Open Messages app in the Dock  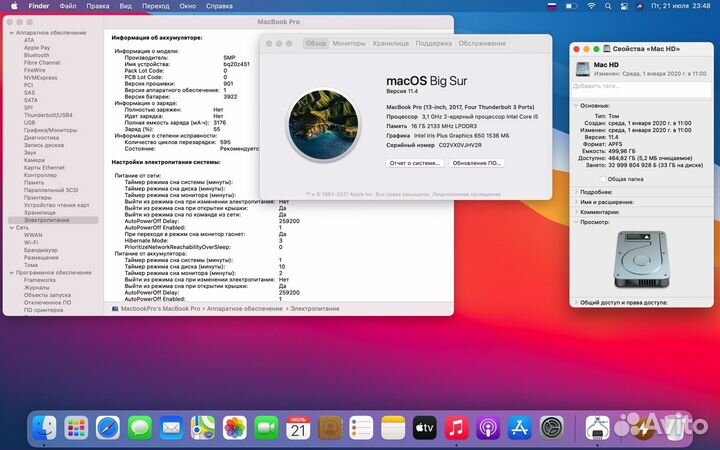point(140,428)
